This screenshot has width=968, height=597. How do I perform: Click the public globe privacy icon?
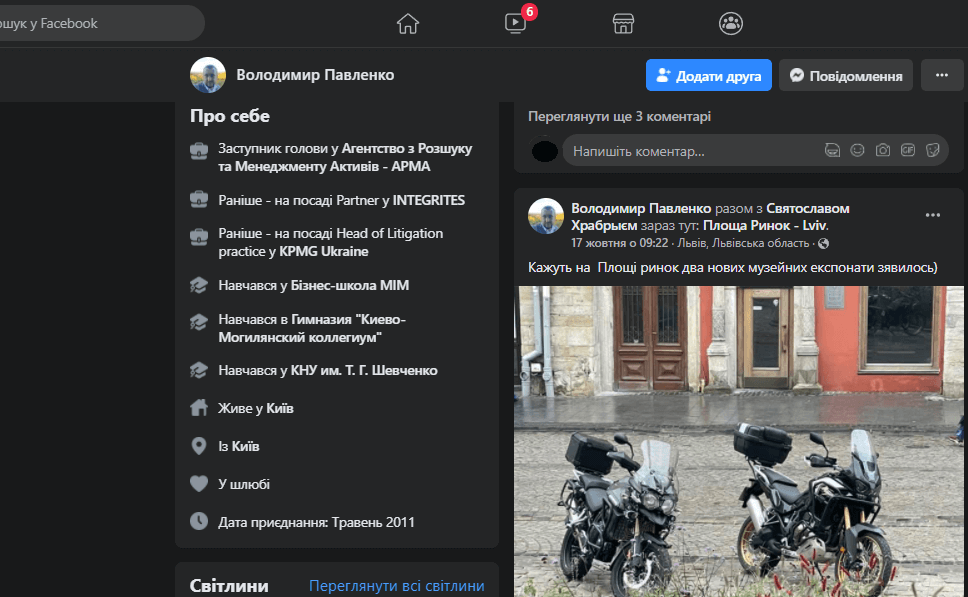[x=824, y=243]
